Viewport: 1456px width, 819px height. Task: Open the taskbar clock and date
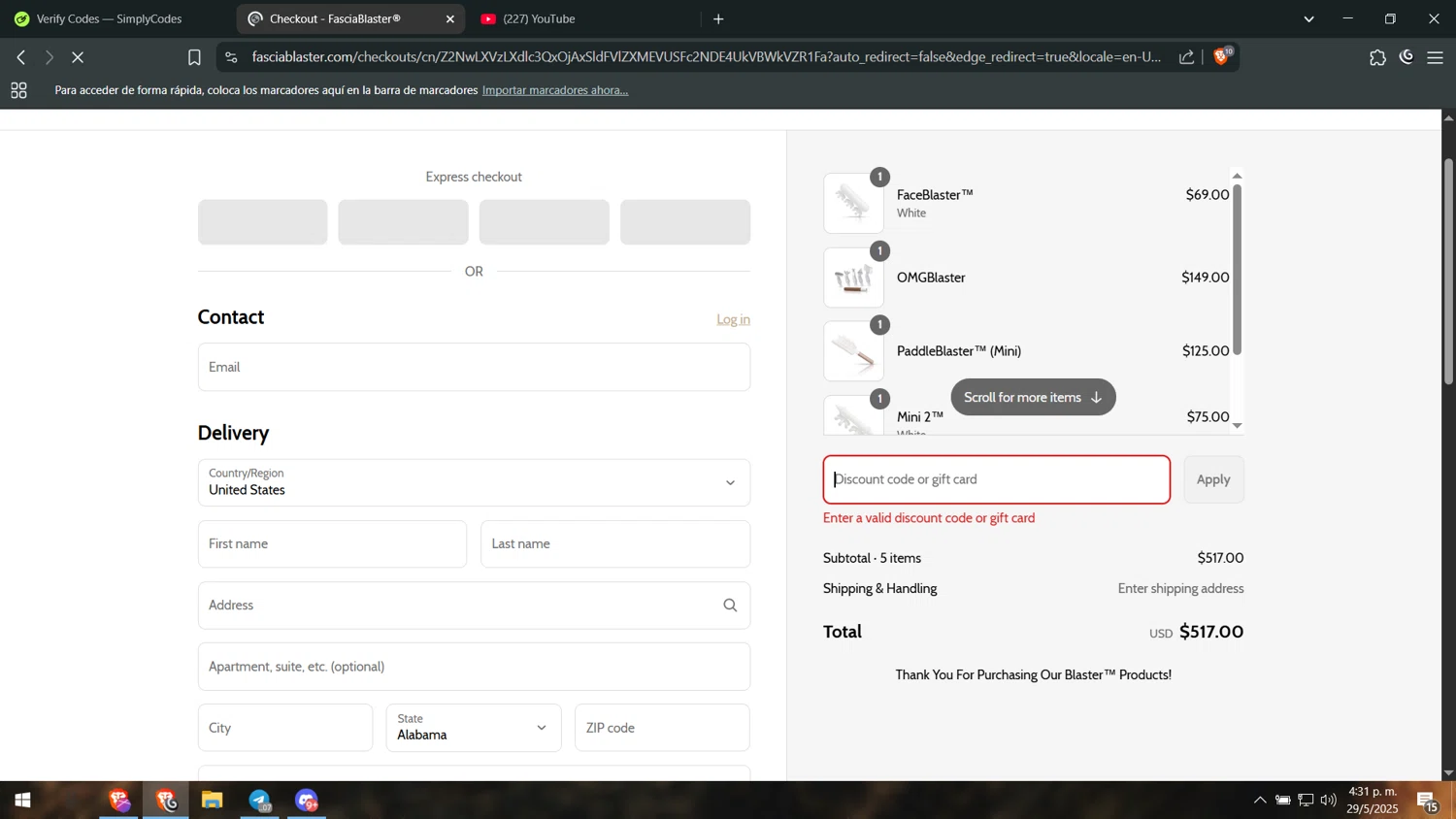tap(1373, 801)
